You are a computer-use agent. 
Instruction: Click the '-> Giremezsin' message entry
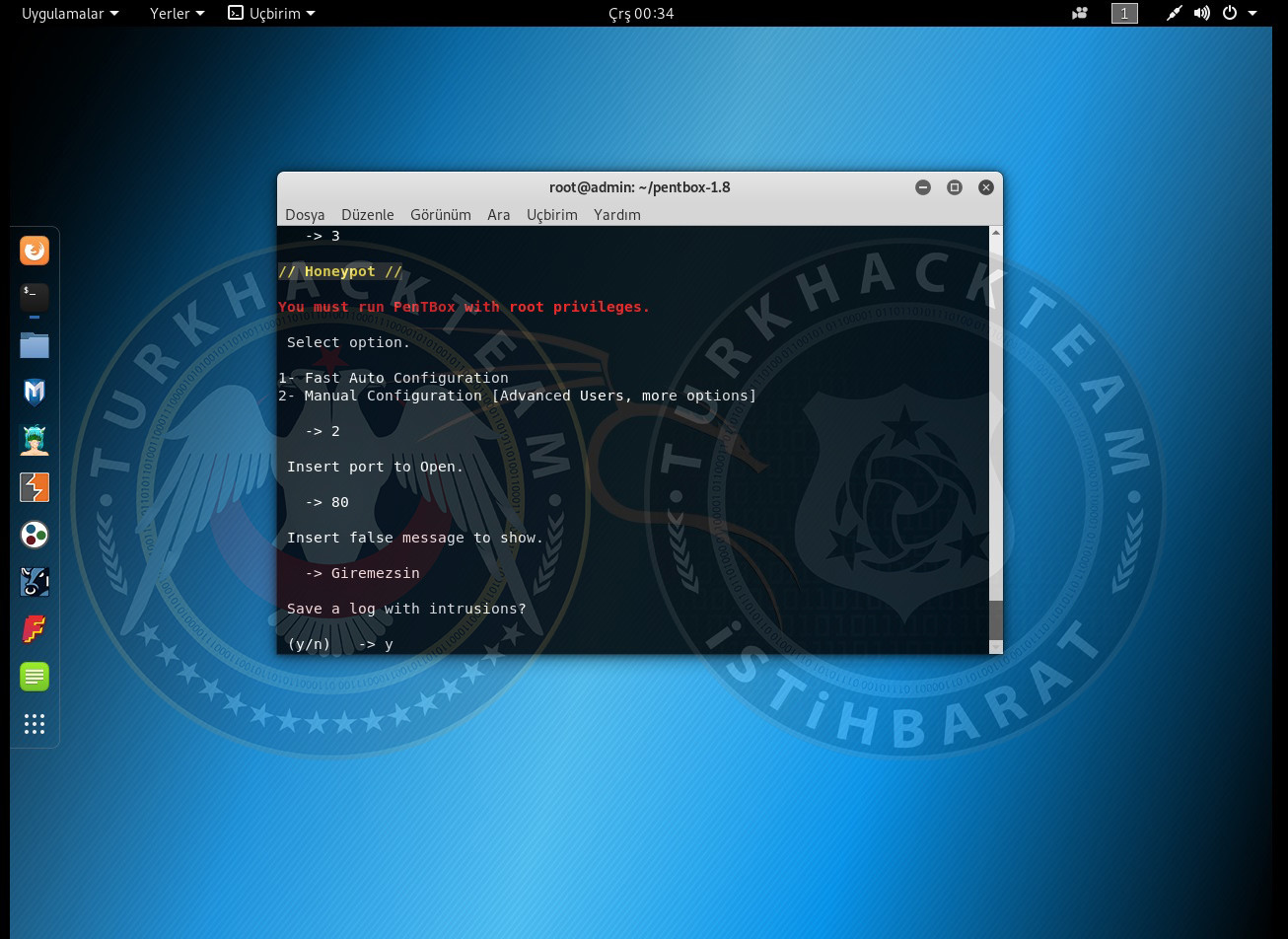coord(363,573)
